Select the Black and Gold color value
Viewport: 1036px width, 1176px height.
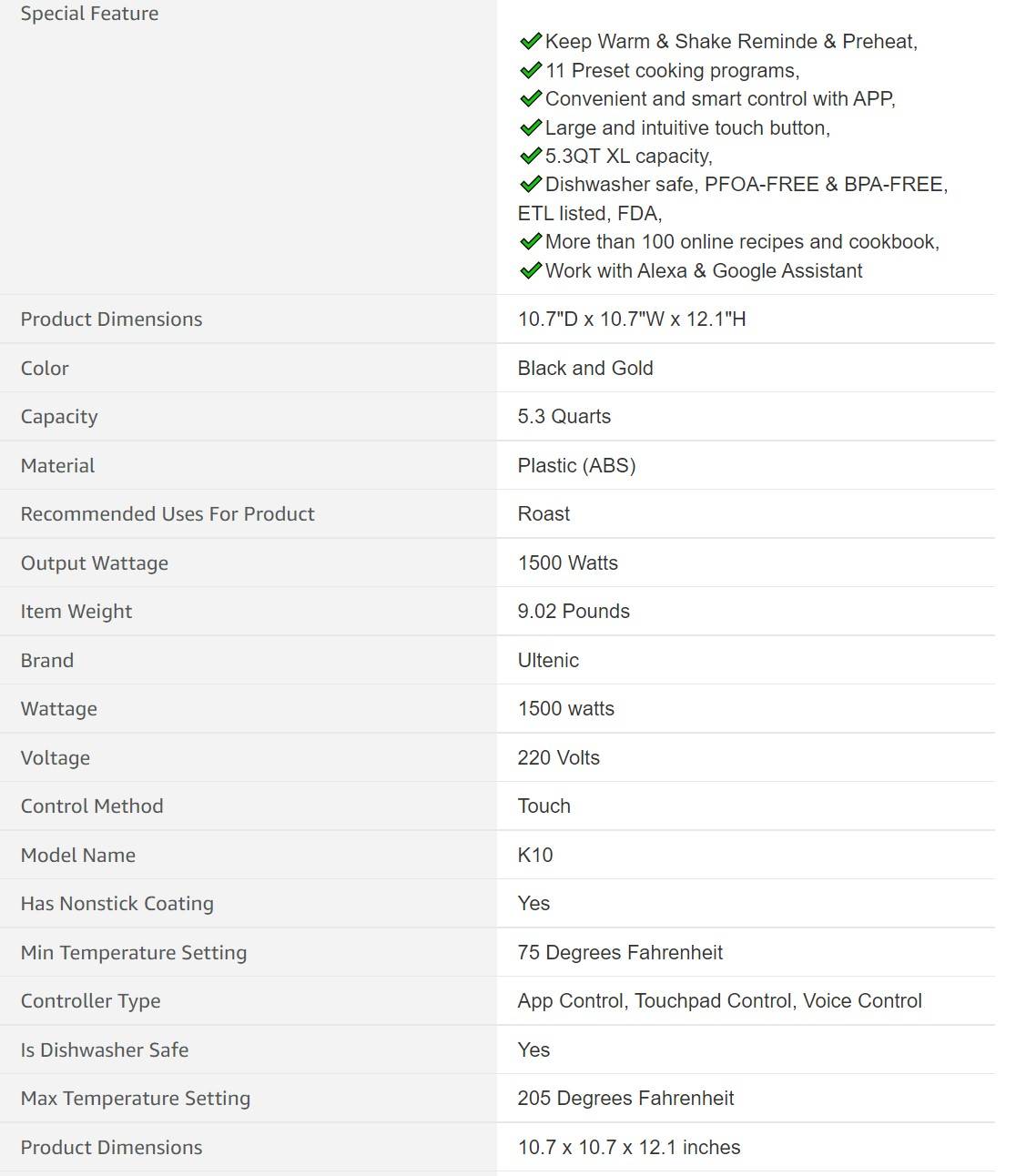[585, 368]
